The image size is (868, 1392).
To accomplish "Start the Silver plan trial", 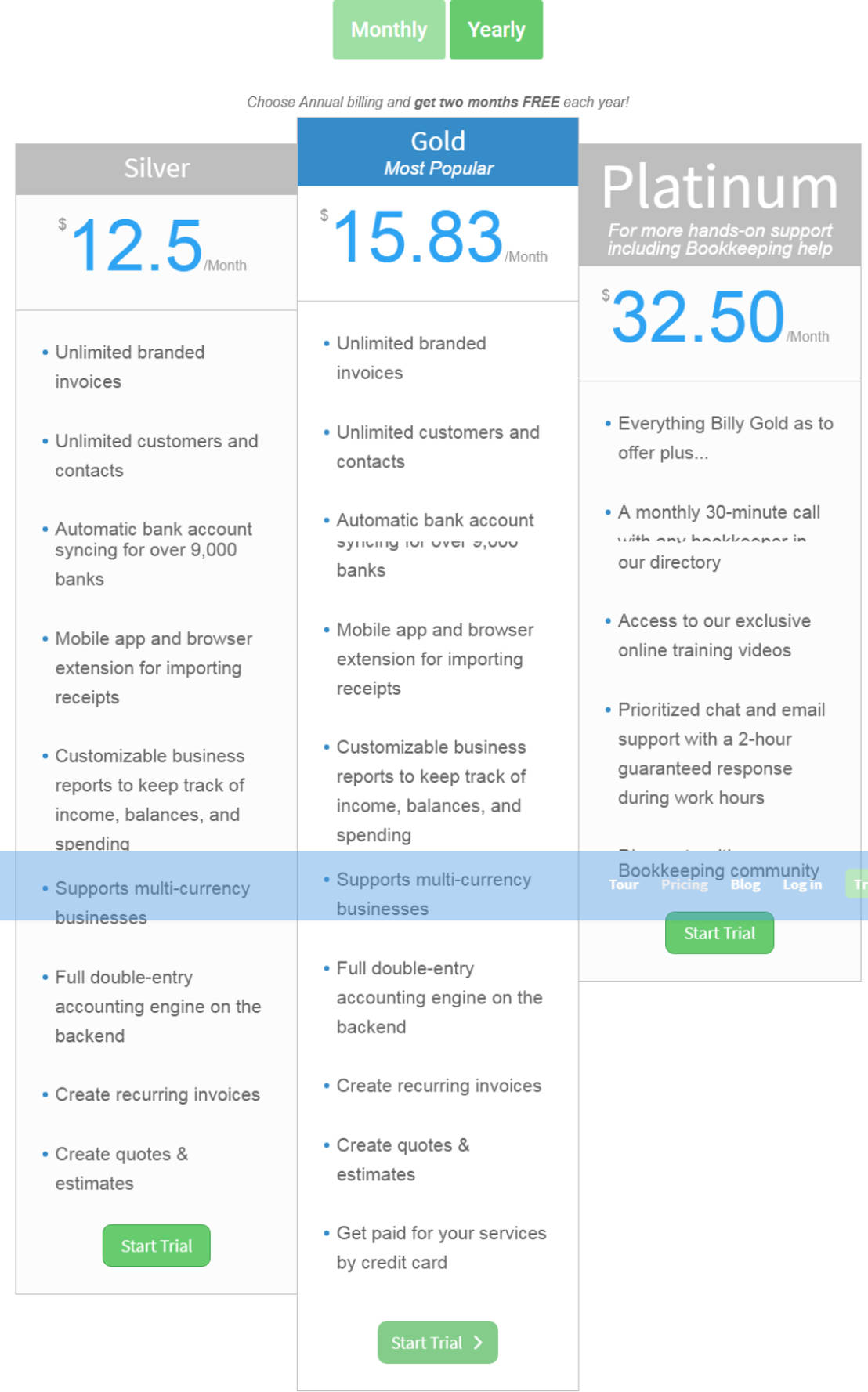I will (156, 1246).
